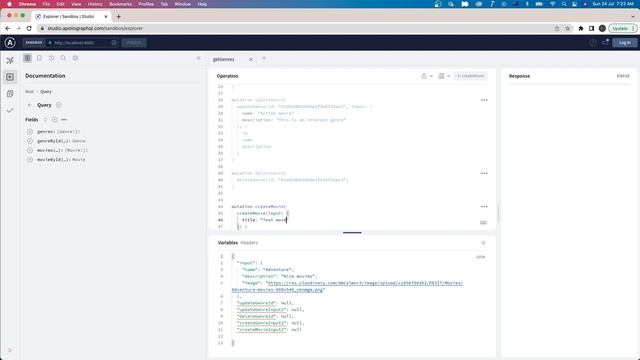
Task: Switch to the getGenres operation tab
Action: point(224,59)
